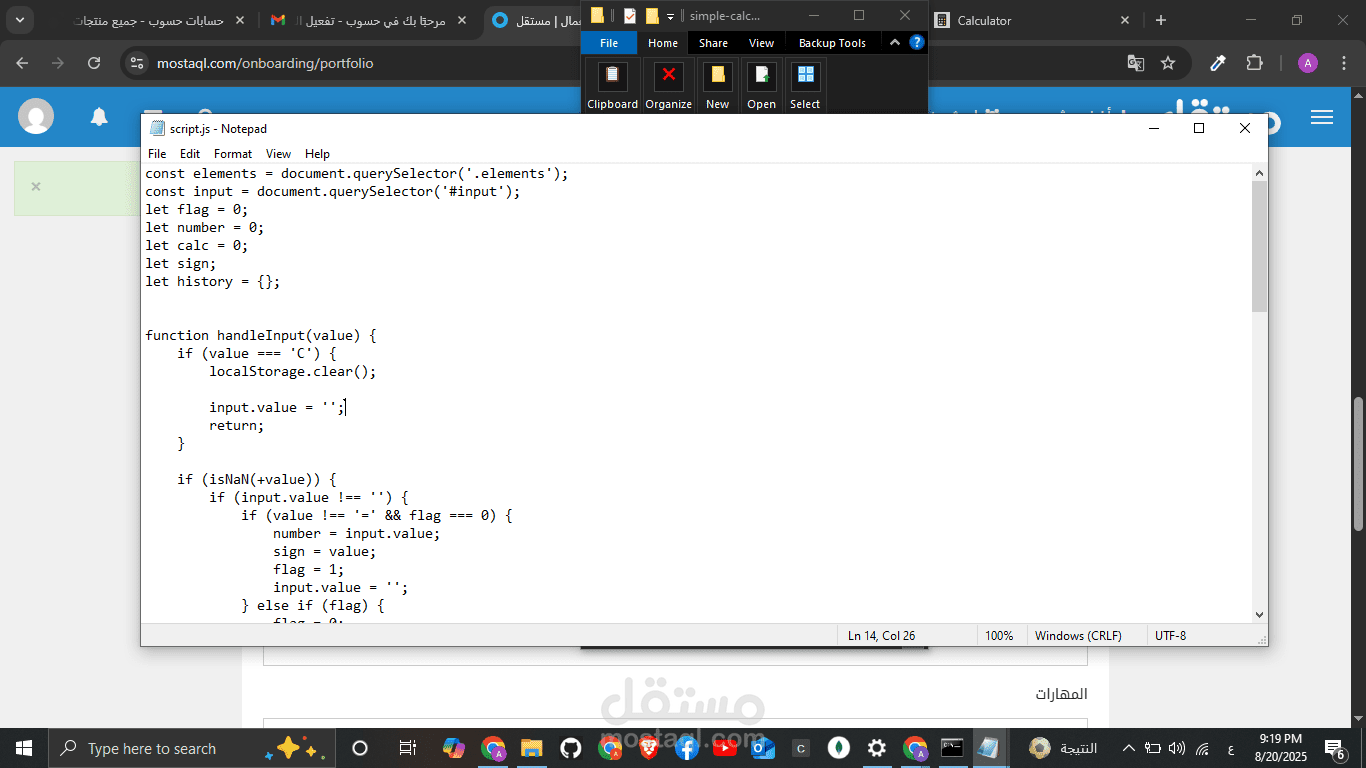Click the New group icon in Explorer
This screenshot has width=1366, height=768.
point(718,85)
